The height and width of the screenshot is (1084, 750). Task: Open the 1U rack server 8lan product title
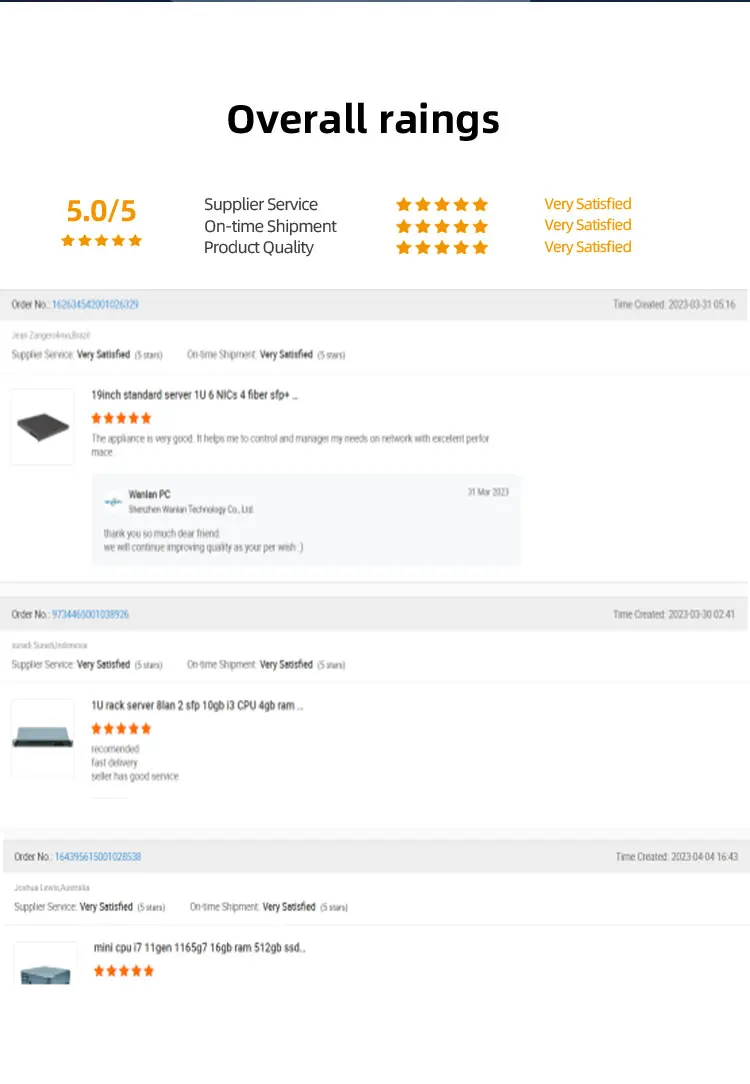[x=197, y=706]
